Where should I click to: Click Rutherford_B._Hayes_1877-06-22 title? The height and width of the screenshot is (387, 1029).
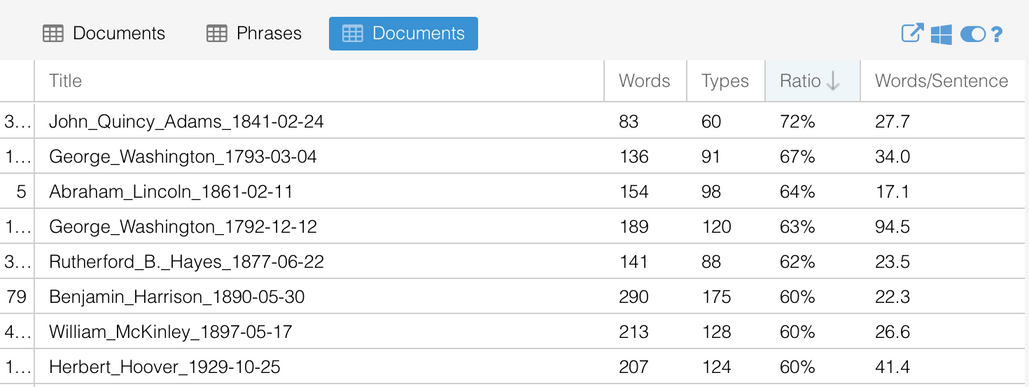[186, 262]
